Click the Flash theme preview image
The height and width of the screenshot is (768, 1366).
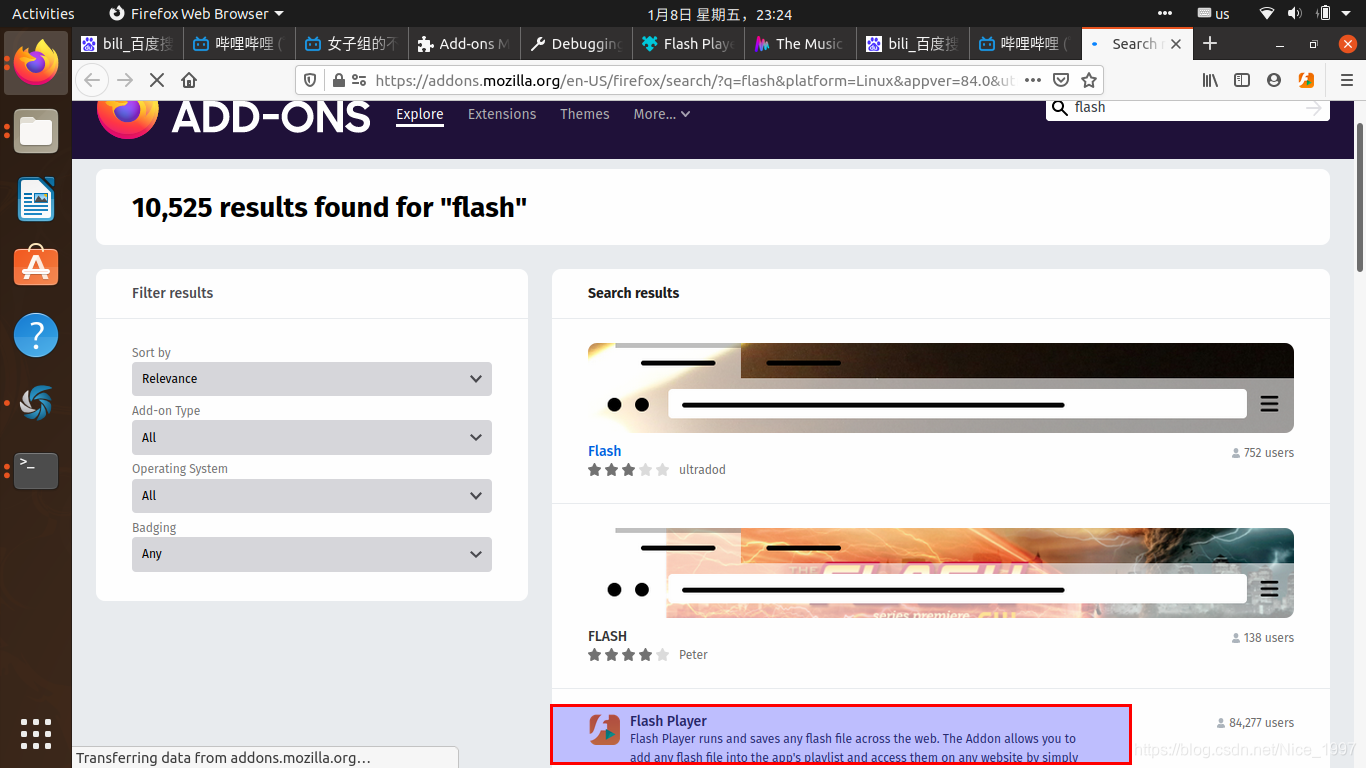click(x=941, y=388)
